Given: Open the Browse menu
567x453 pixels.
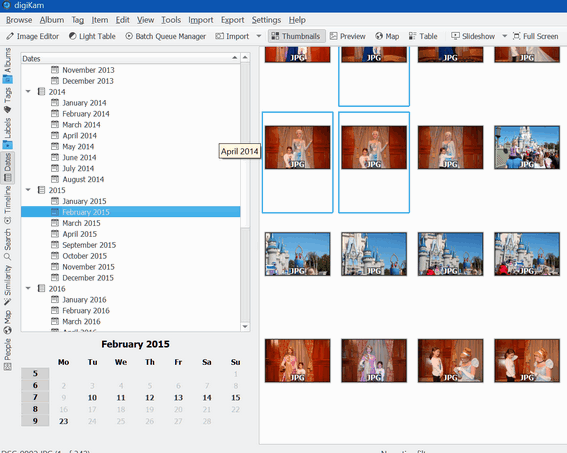Looking at the screenshot, I should tap(19, 20).
